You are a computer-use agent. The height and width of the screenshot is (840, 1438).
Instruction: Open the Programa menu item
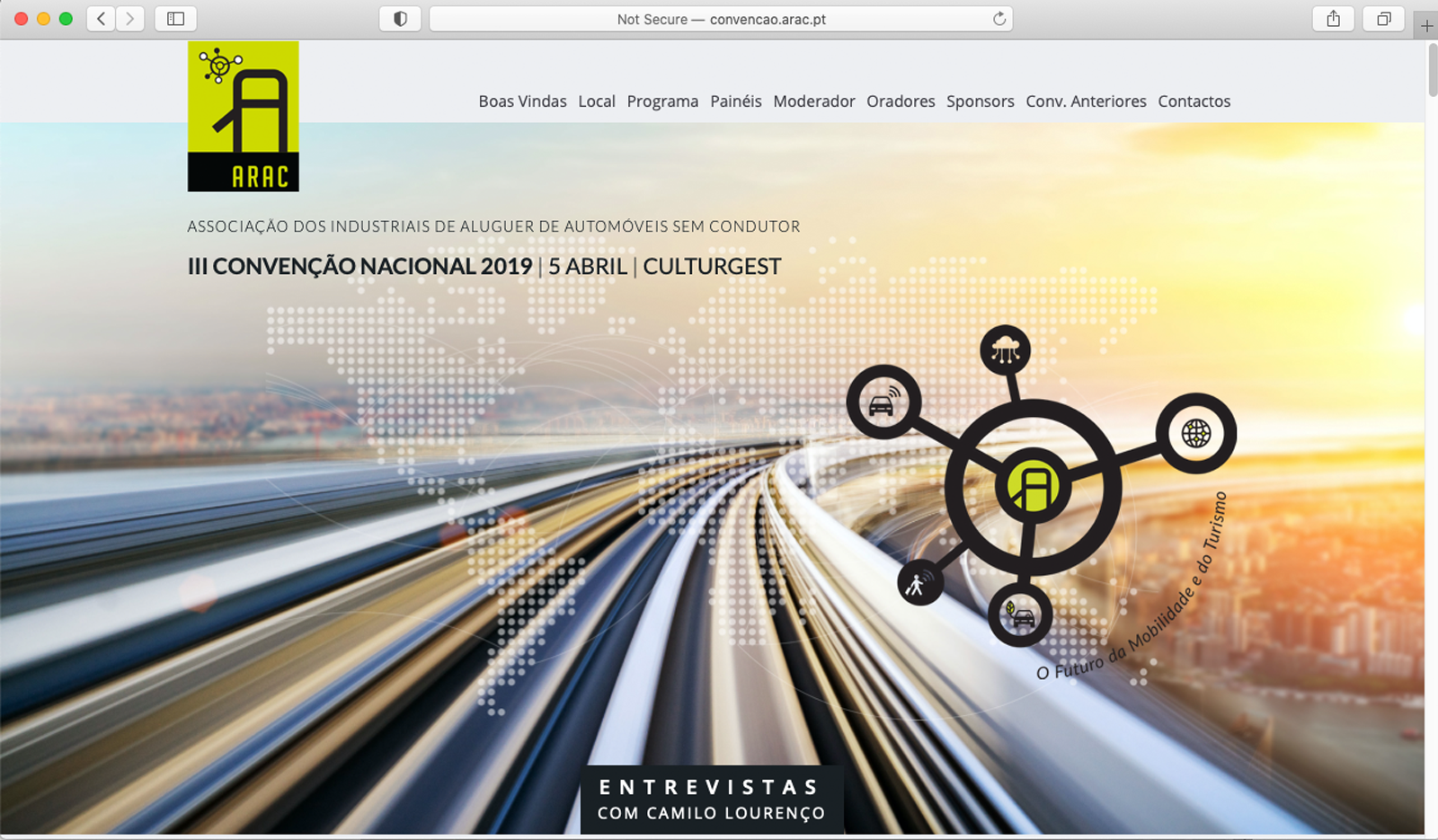662,102
